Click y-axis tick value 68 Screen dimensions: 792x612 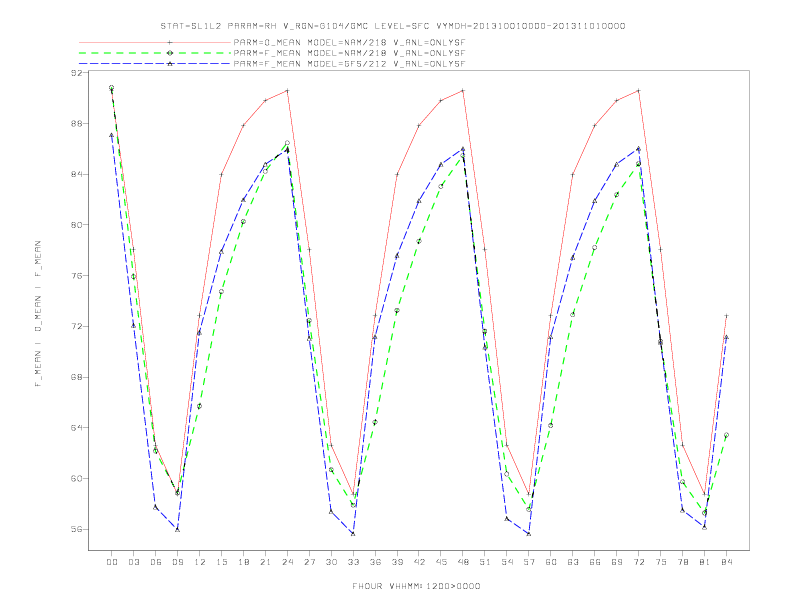(76, 378)
